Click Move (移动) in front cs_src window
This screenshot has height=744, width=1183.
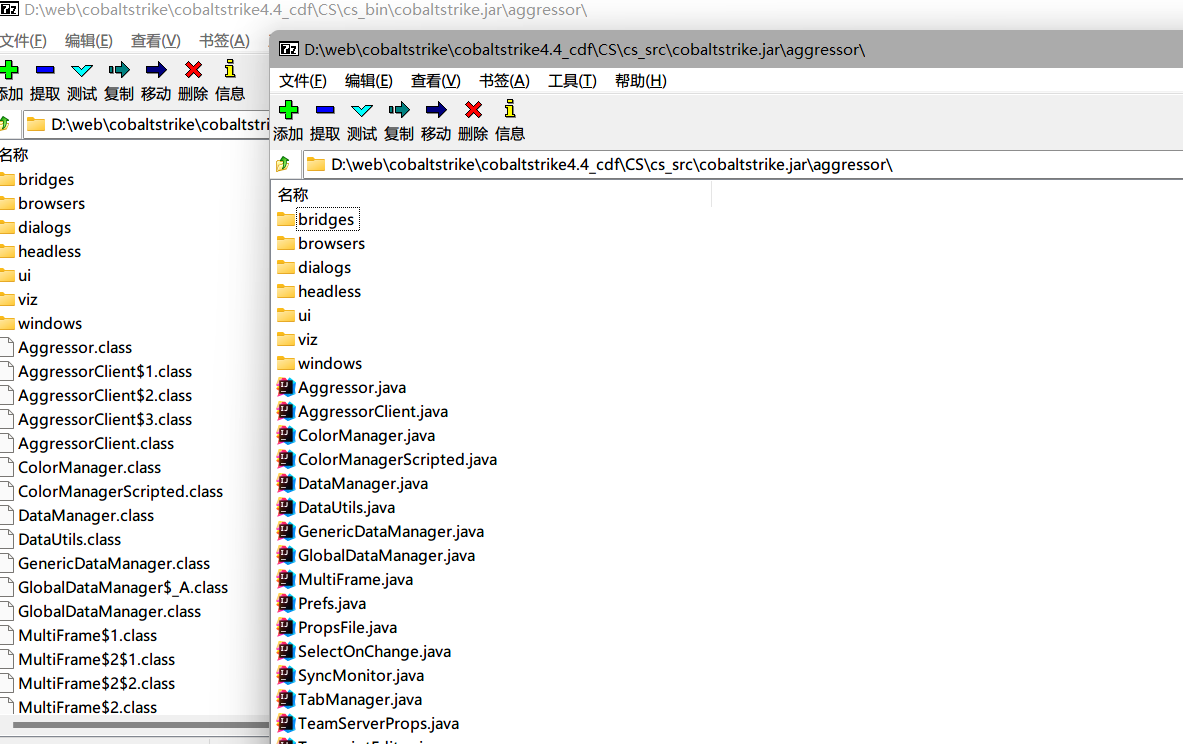click(436, 121)
